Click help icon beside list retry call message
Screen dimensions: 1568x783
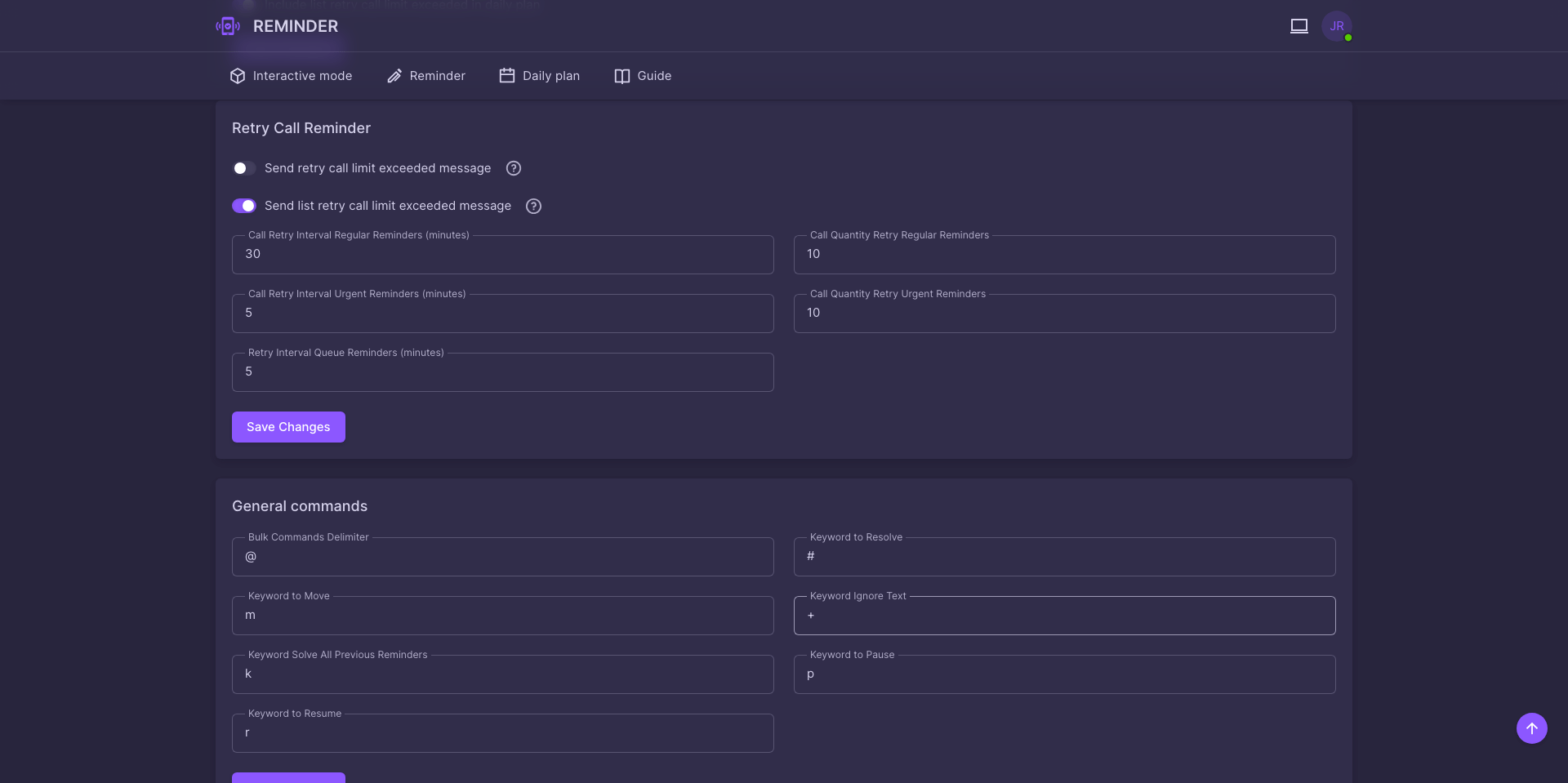tap(534, 206)
